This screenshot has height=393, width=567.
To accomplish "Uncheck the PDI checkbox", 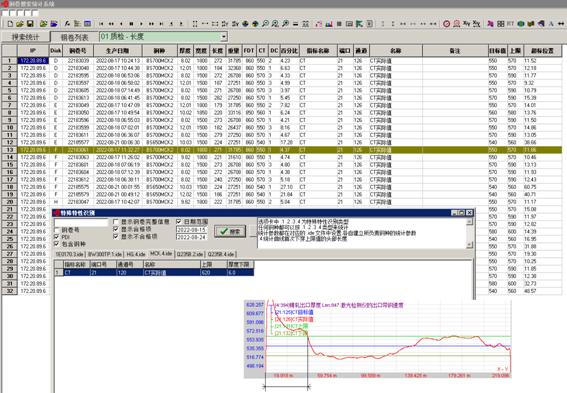I will (57, 237).
